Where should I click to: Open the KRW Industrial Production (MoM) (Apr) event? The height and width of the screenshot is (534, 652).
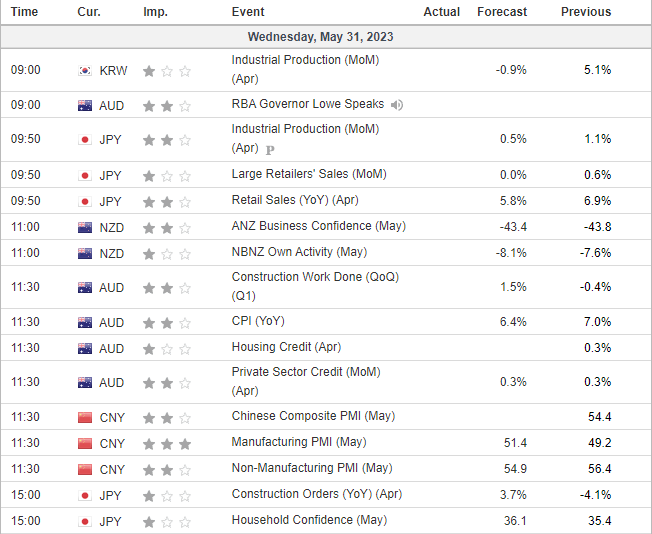(305, 69)
